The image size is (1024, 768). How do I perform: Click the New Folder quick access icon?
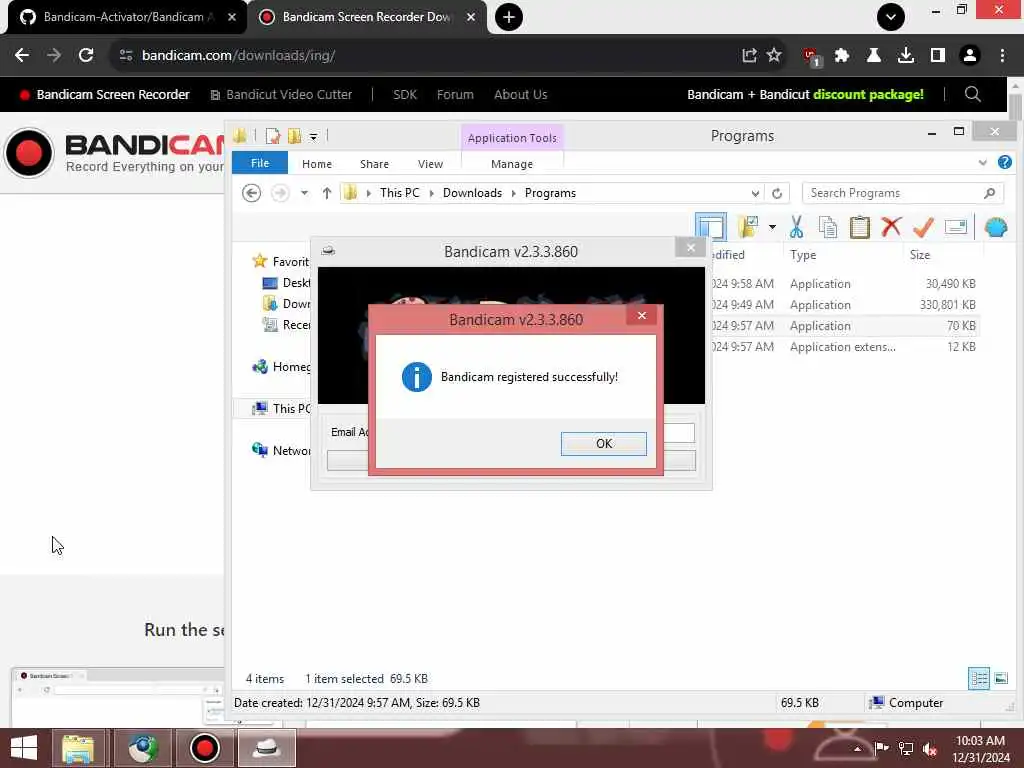tap(295, 136)
